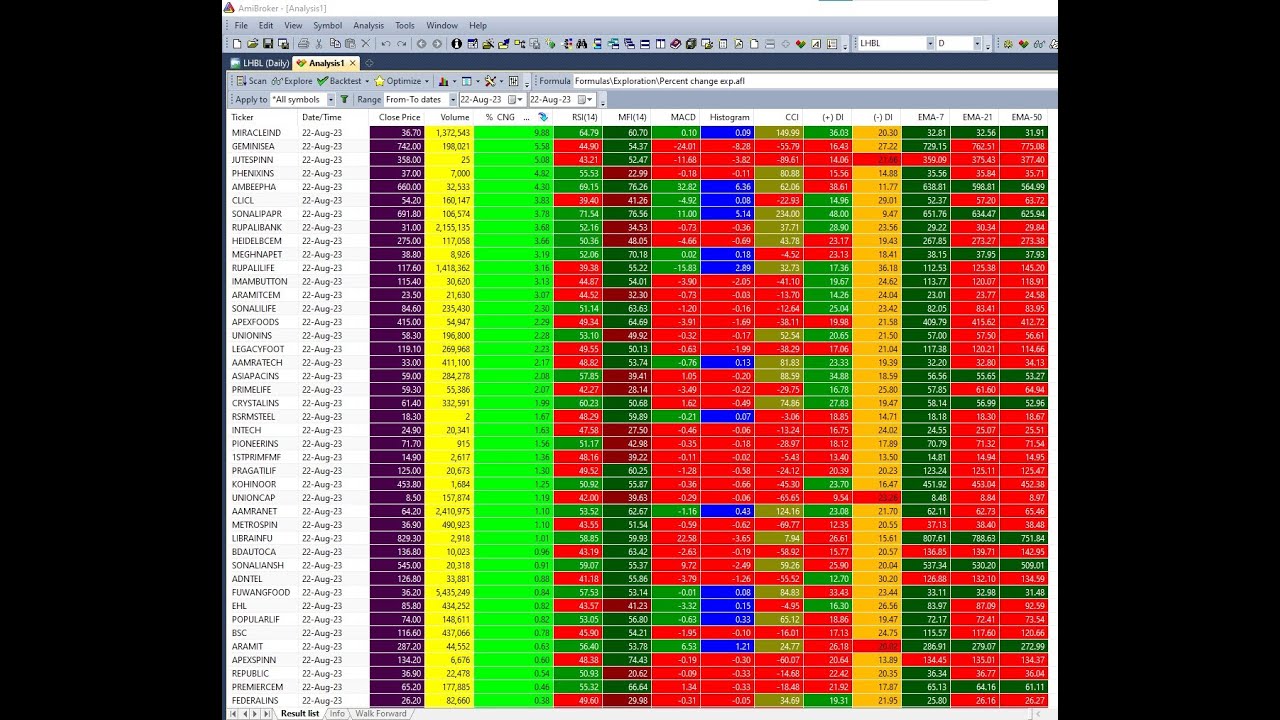Click the Formula path input field
Viewport: 1280px width, 720px height.
815,81
